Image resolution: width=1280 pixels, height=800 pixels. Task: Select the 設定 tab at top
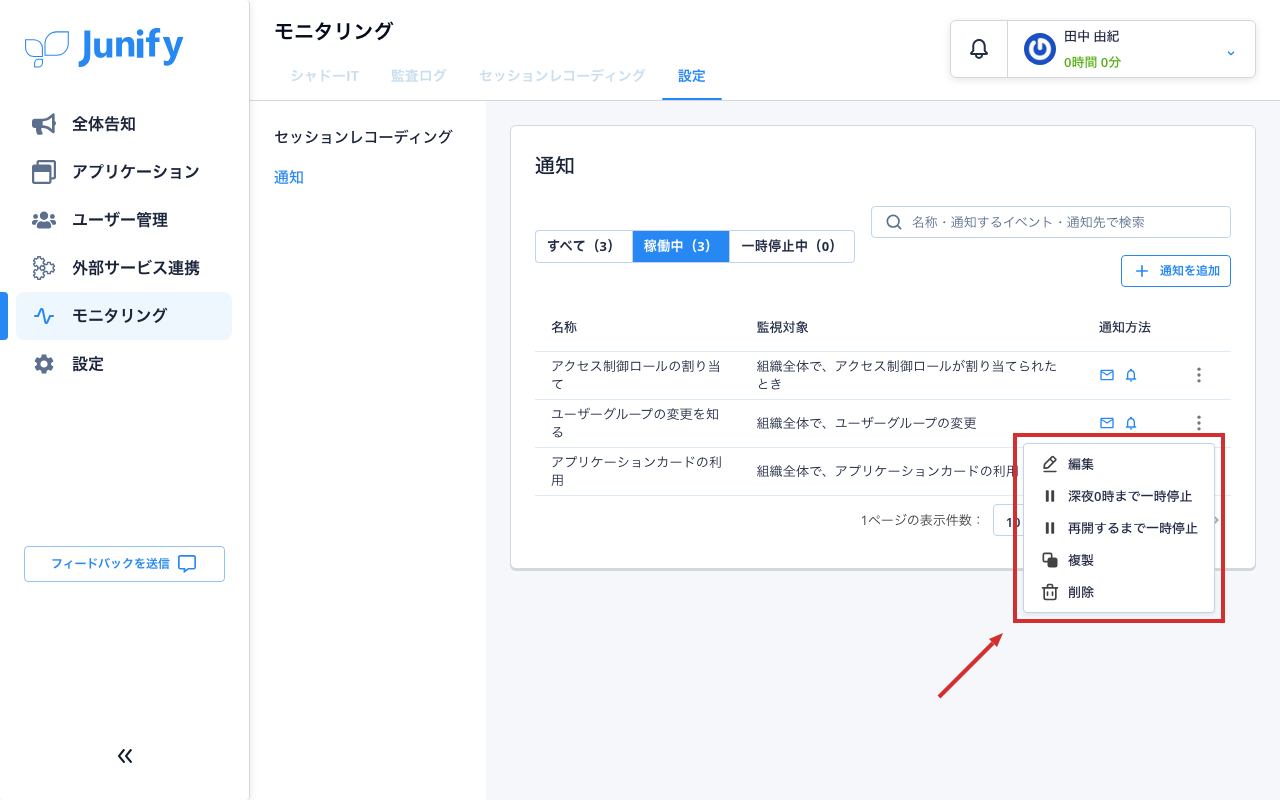coord(691,76)
